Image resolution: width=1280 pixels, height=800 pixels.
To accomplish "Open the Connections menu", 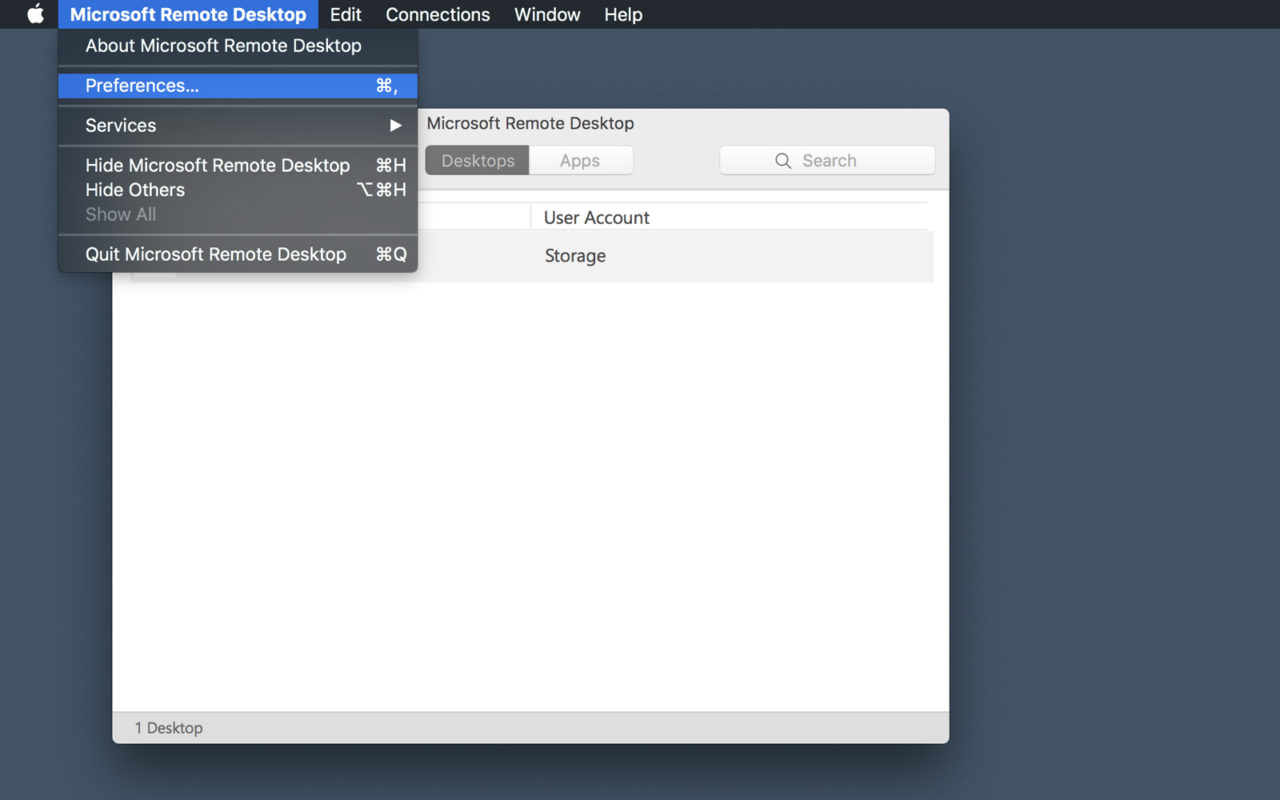I will coord(438,14).
